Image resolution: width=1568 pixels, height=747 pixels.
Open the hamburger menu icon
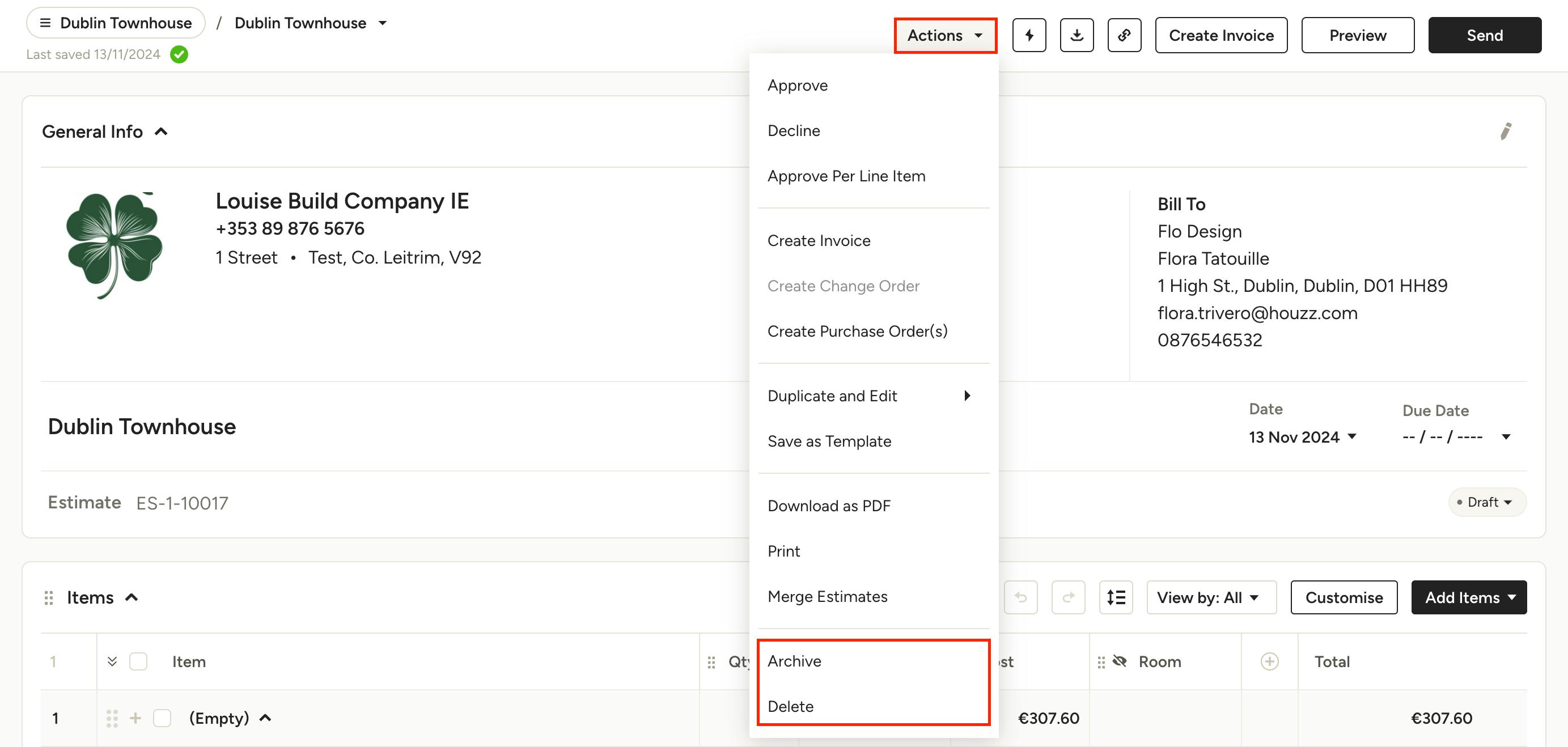(45, 23)
